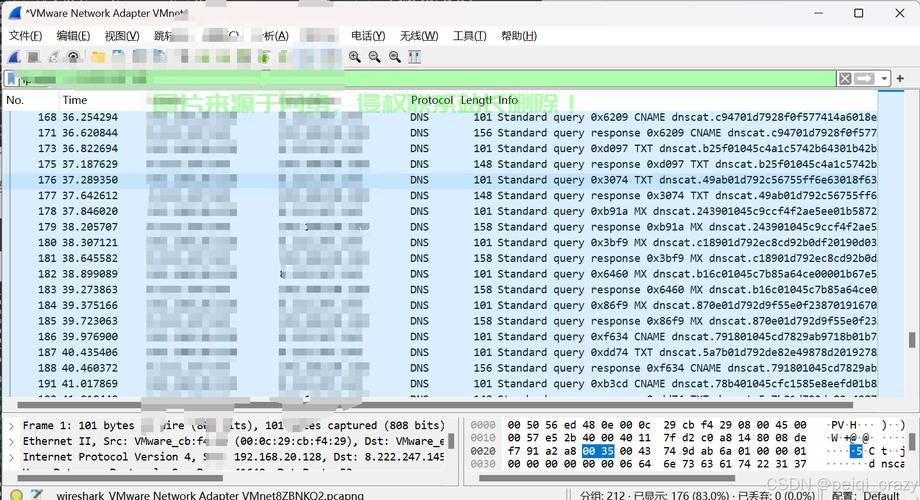Select packet 186 CNAME query 0xf634
The height and width of the screenshot is (500, 920).
pyautogui.click(x=440, y=337)
